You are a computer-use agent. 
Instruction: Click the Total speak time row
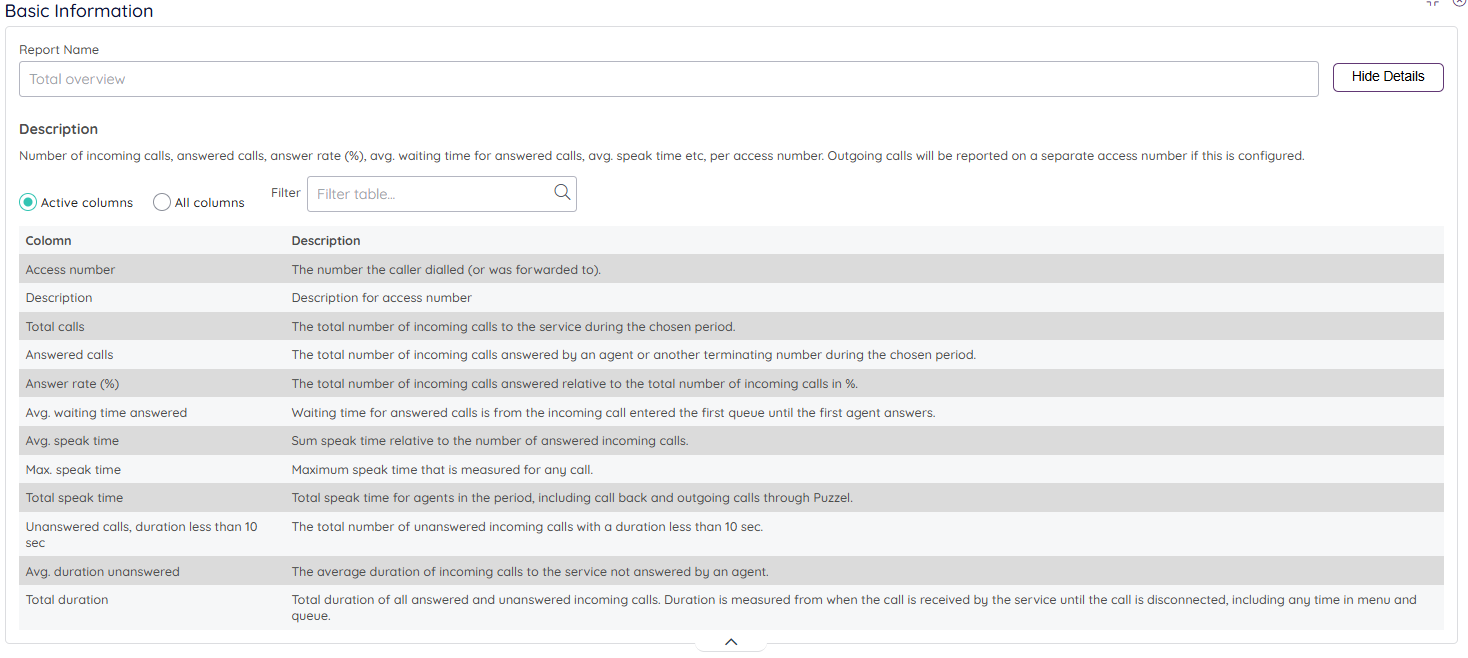tap(74, 497)
